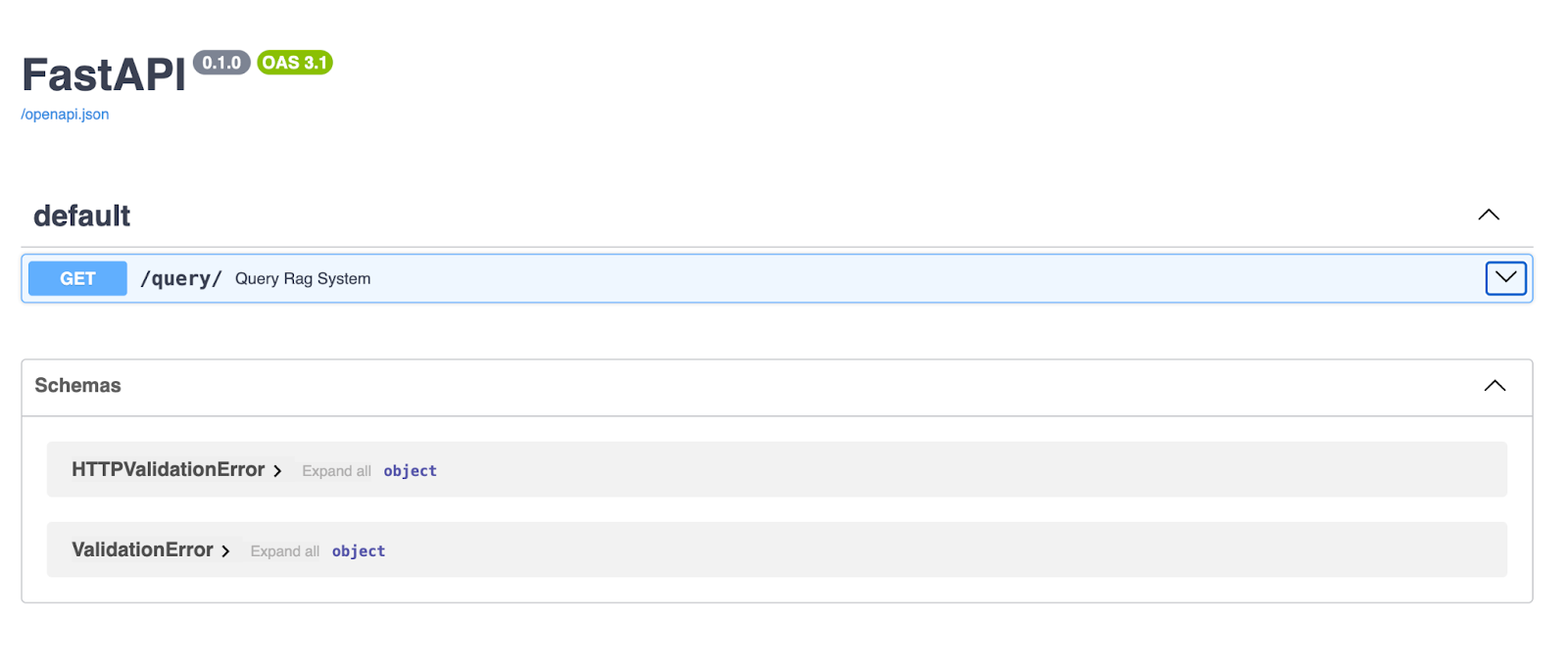Collapse the Schemas panel
Image resolution: width=1568 pixels, height=668 pixels.
[1494, 385]
